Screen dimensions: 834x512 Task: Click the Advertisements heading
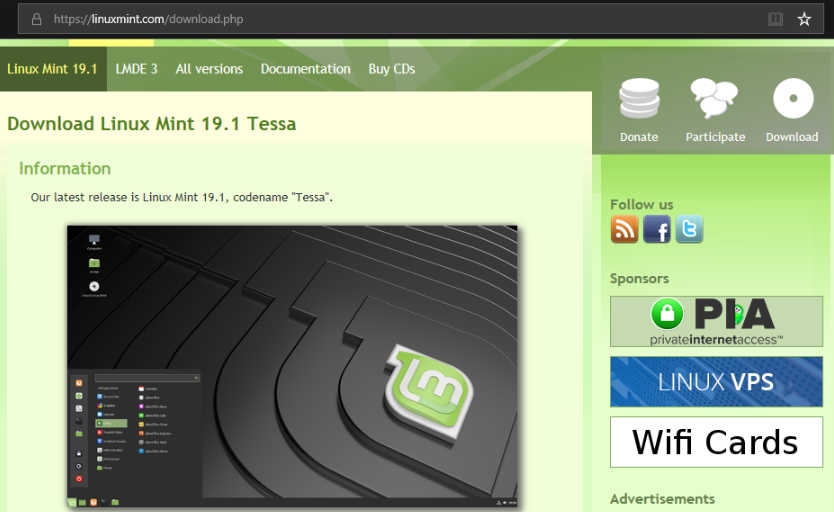[662, 499]
